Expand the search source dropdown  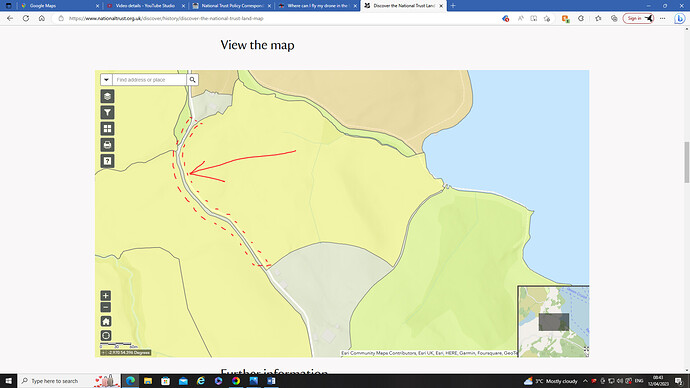click(x=106, y=80)
